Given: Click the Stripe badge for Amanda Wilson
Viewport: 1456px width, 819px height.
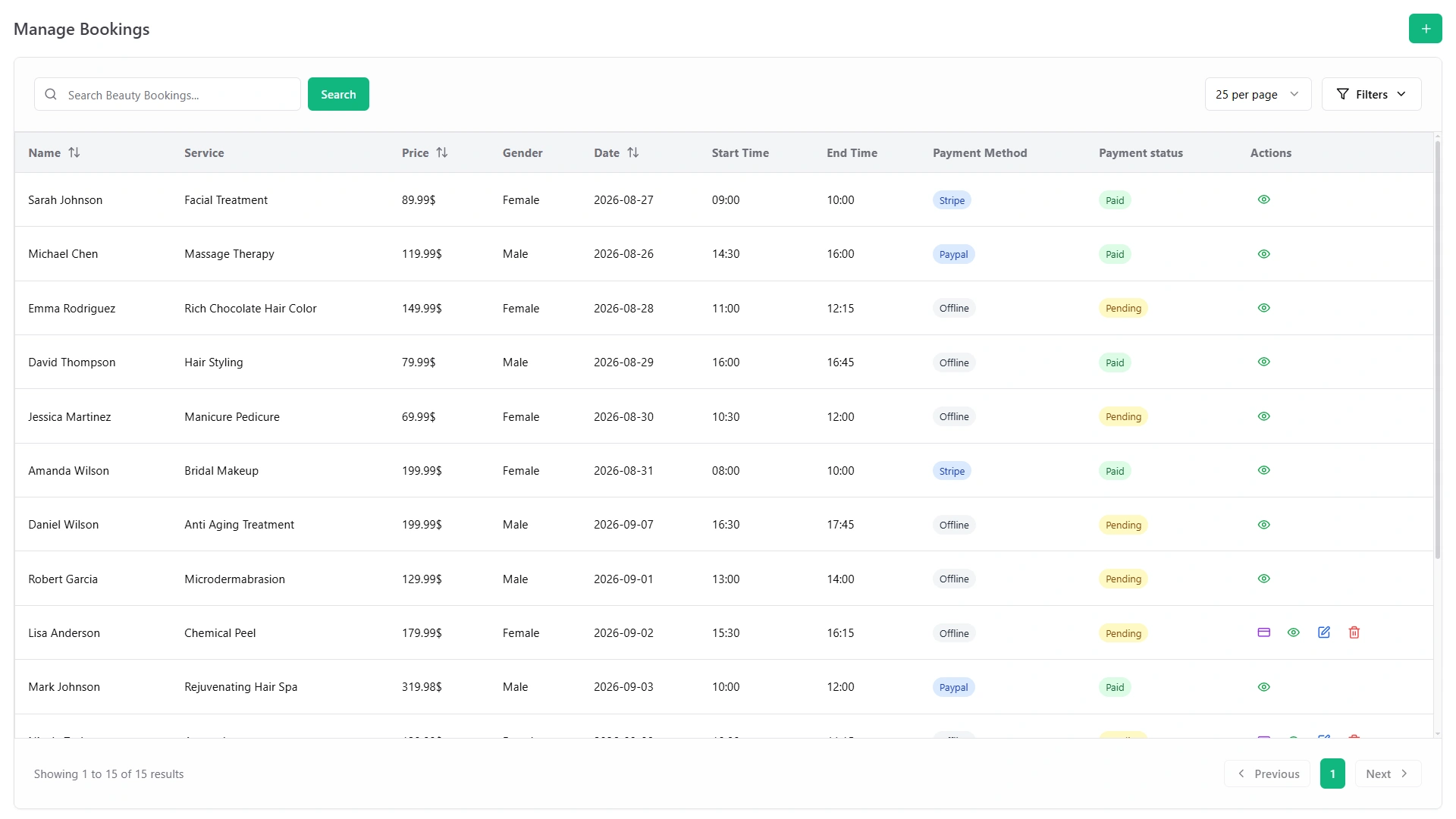Looking at the screenshot, I should pos(952,471).
